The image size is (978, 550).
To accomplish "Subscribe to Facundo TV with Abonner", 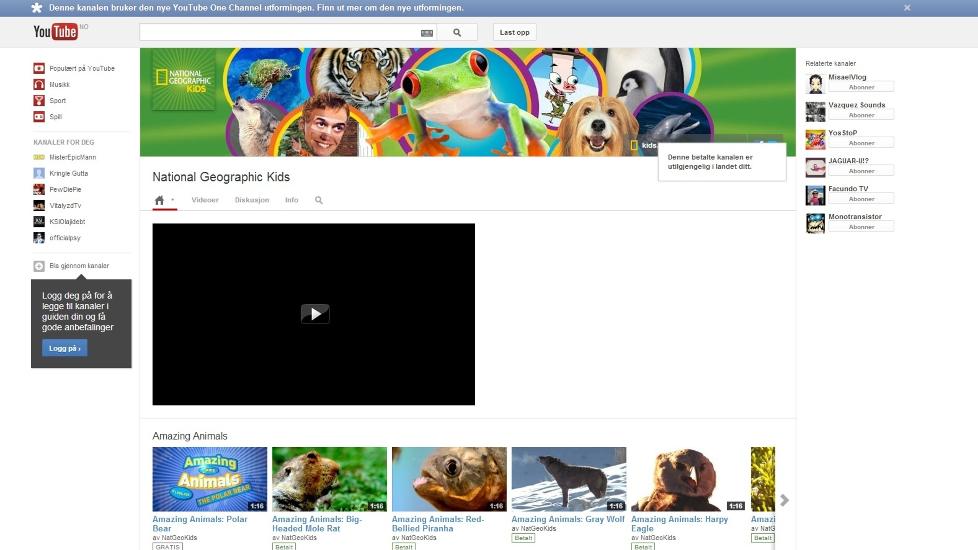I will pyautogui.click(x=861, y=199).
